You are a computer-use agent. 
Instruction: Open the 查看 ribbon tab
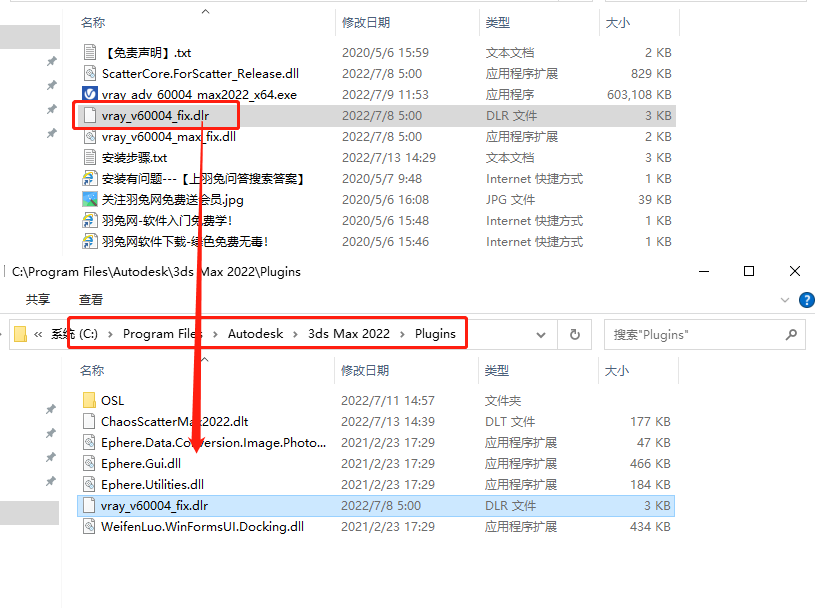click(x=91, y=299)
